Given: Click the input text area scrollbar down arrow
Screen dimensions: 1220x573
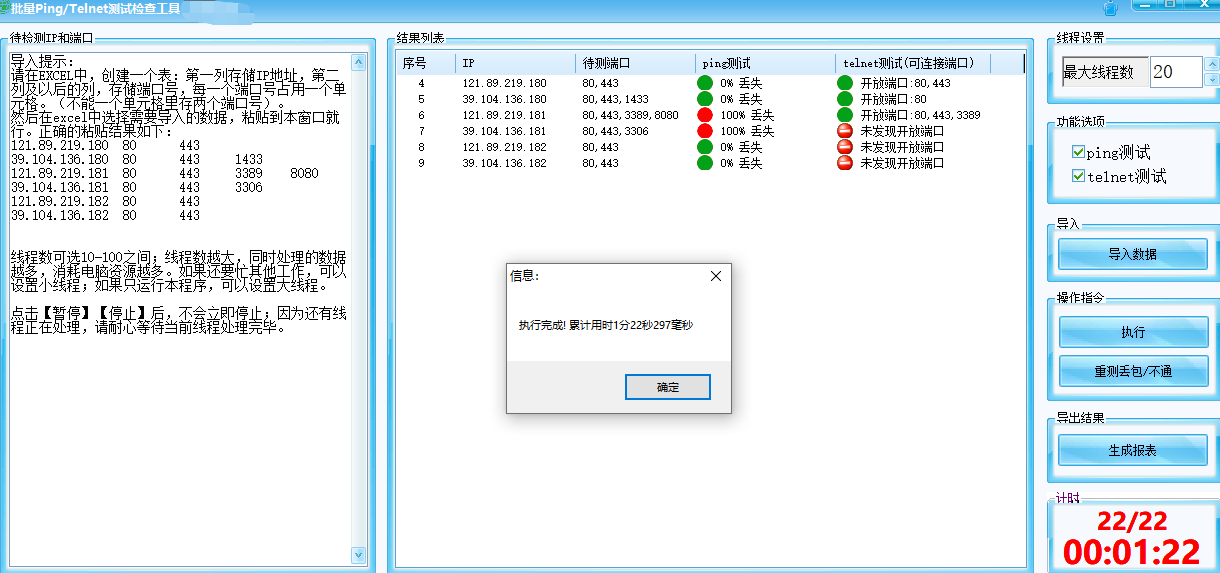Looking at the screenshot, I should coord(359,554).
